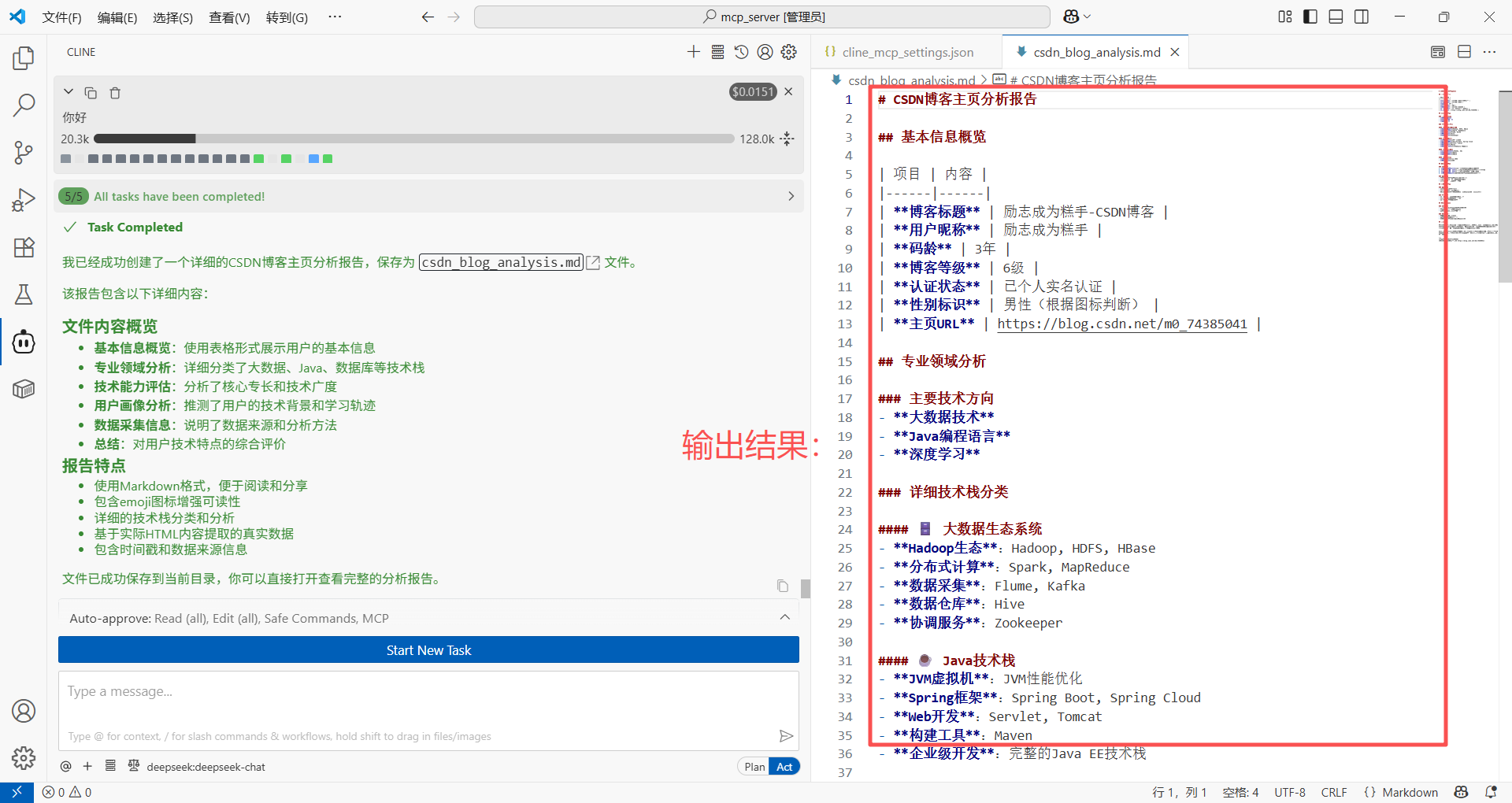Open the Copilot icon in title bar

1071,17
